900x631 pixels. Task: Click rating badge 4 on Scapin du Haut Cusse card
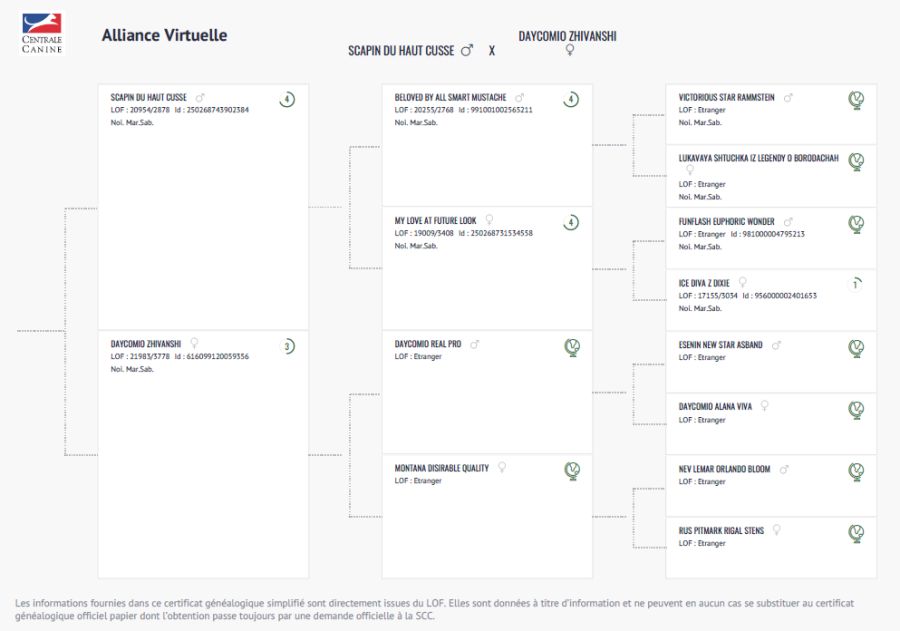click(287, 99)
